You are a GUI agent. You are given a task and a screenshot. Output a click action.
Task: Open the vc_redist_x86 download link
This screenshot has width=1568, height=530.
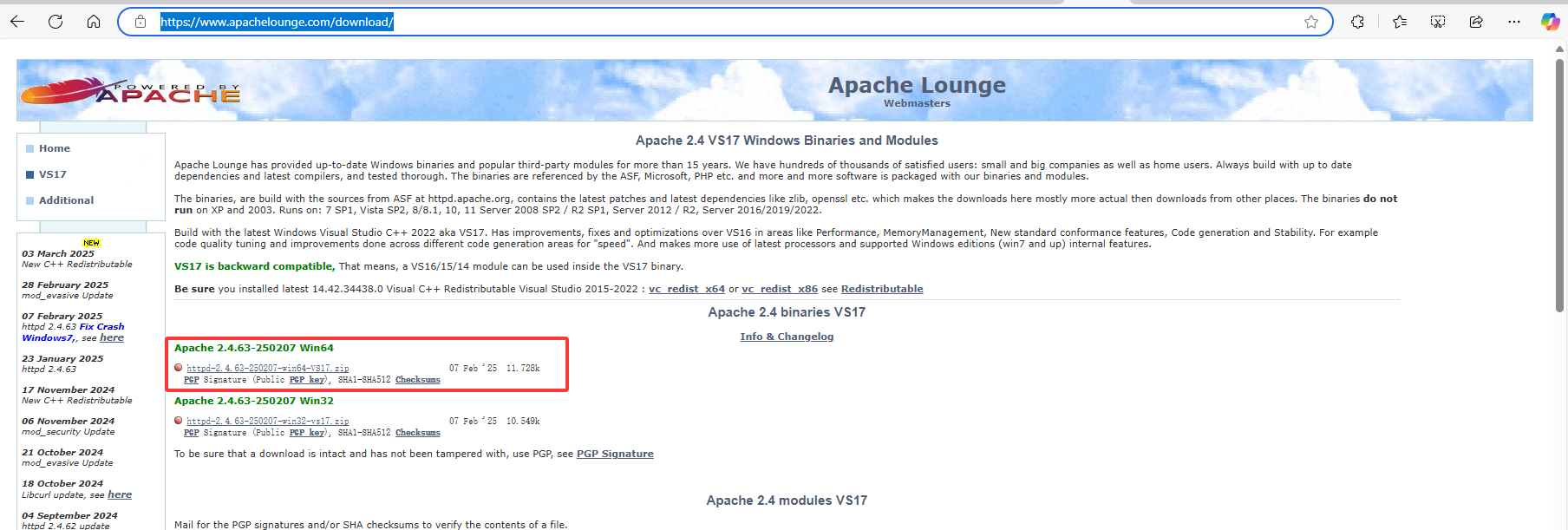coord(780,289)
